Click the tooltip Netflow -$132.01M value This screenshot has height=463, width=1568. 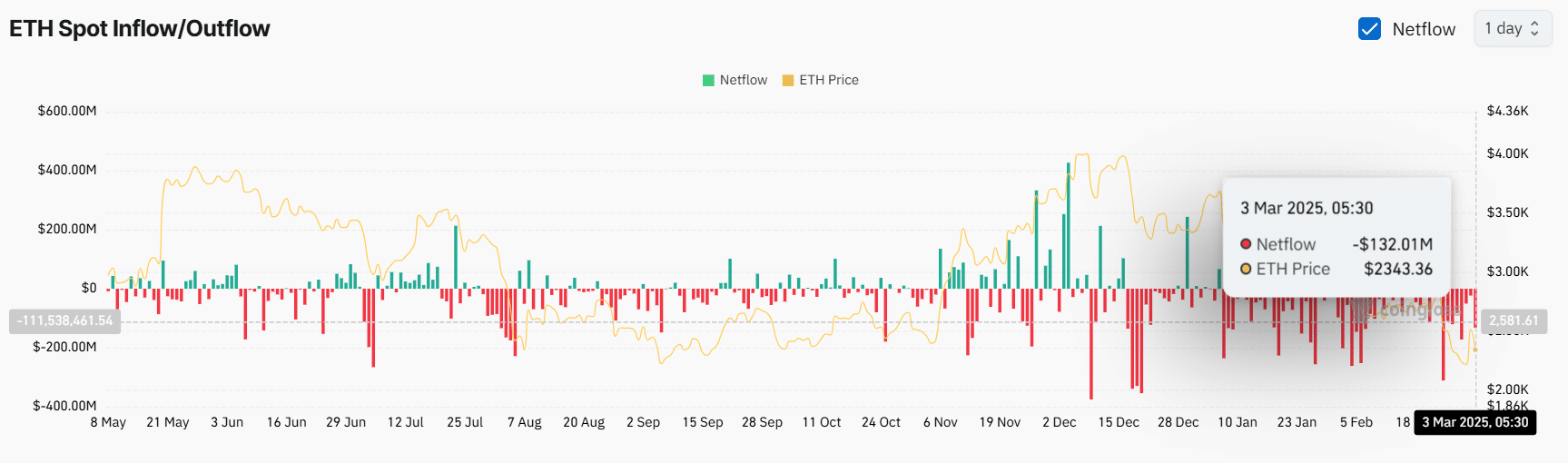[x=1392, y=244]
